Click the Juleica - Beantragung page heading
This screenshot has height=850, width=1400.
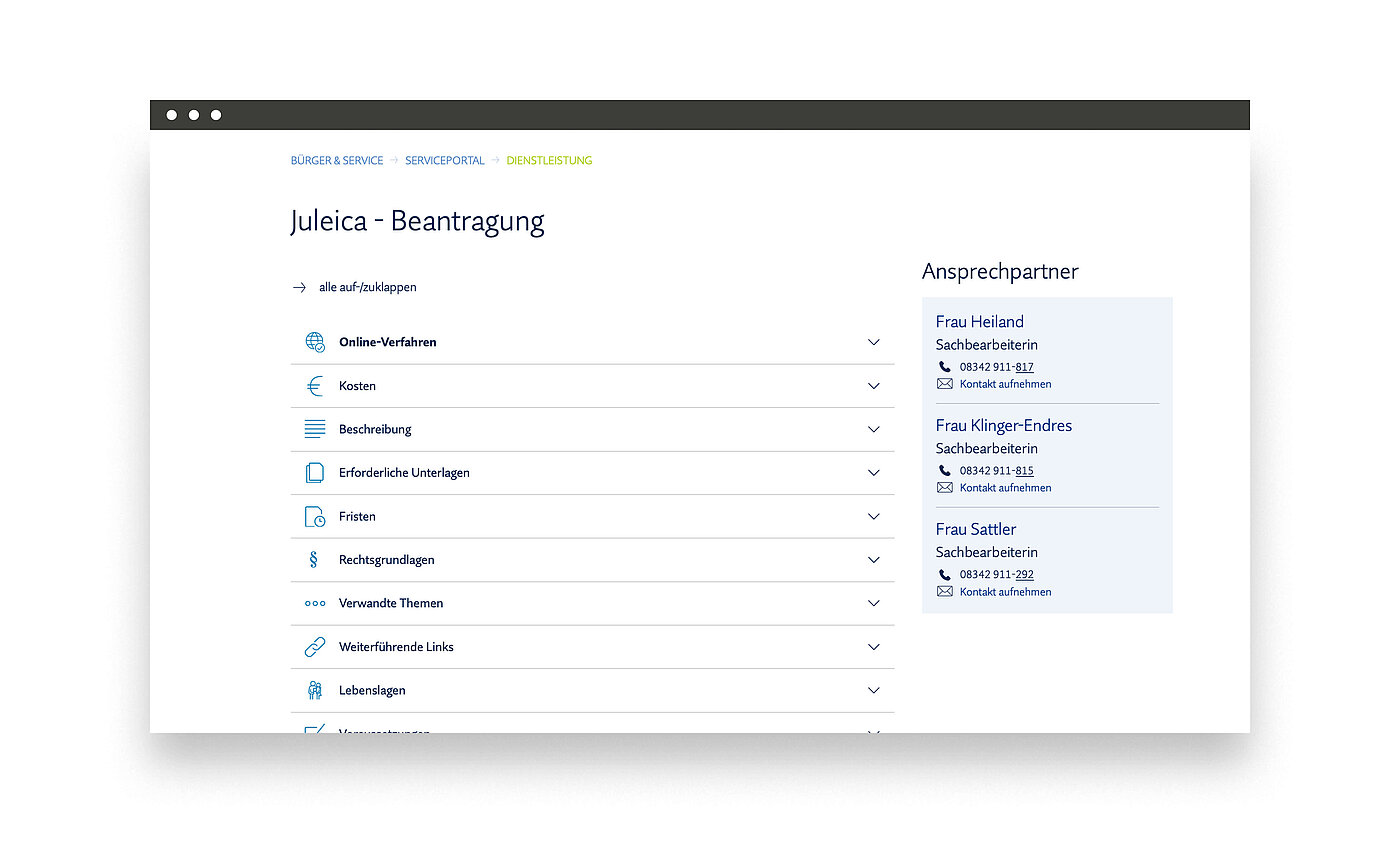pyautogui.click(x=418, y=222)
